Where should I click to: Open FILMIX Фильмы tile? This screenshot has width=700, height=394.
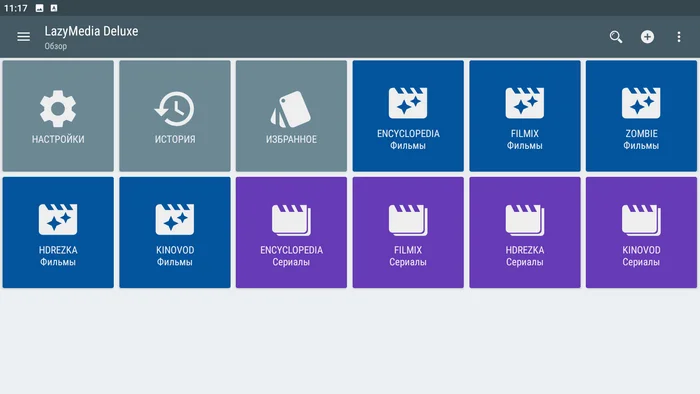pyautogui.click(x=525, y=116)
